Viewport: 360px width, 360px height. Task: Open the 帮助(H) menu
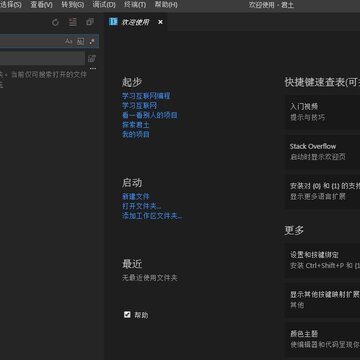tap(166, 5)
